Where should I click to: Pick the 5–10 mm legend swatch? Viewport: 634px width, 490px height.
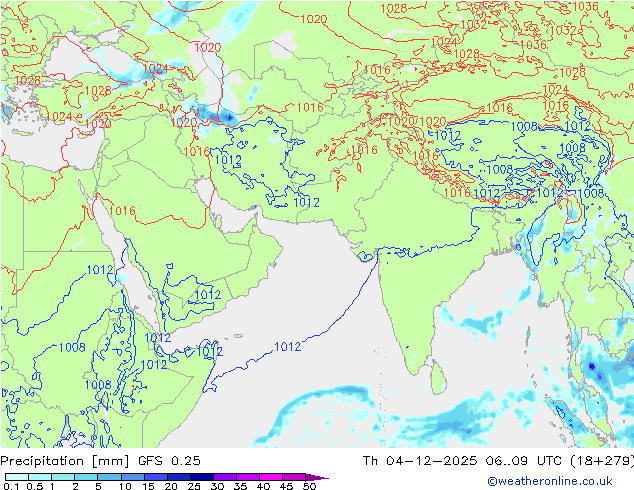coord(109,477)
